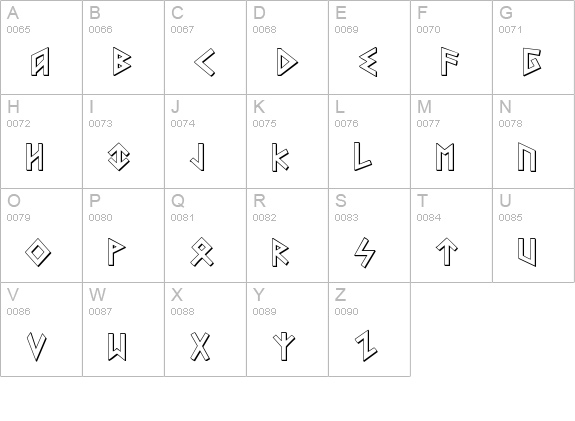Select the Q glyph in cell 0081
This screenshot has height=421, width=575.
[202, 252]
